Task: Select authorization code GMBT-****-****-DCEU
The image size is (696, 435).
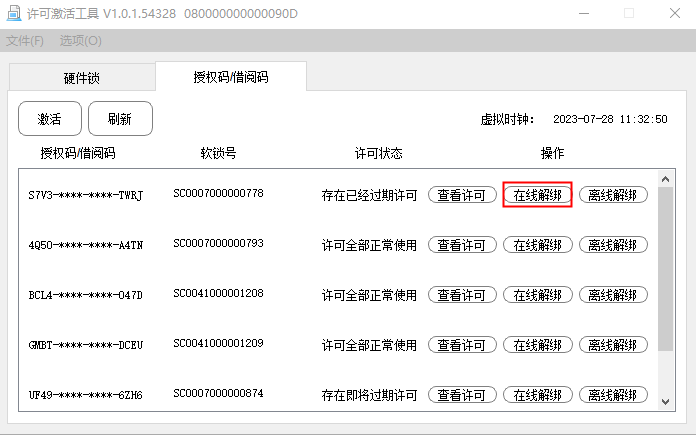Action: (x=86, y=345)
